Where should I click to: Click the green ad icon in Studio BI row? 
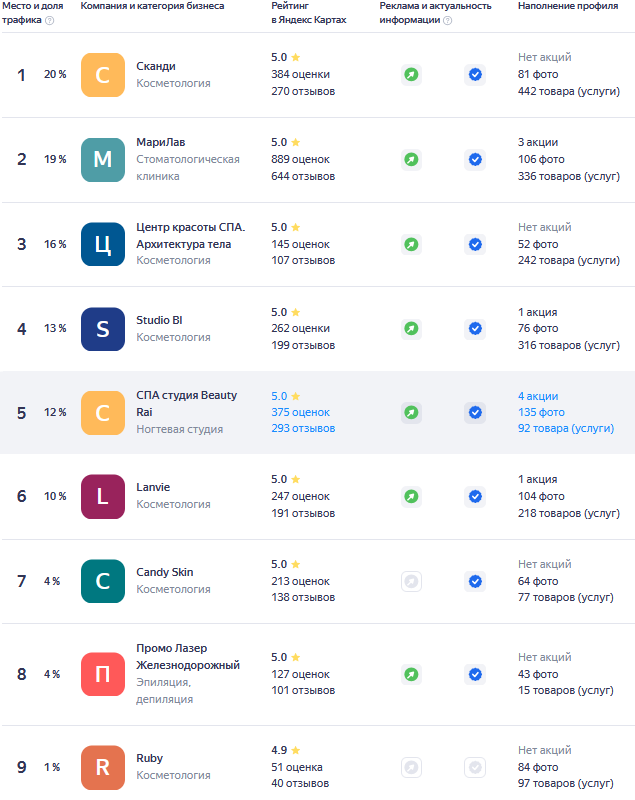pos(411,329)
